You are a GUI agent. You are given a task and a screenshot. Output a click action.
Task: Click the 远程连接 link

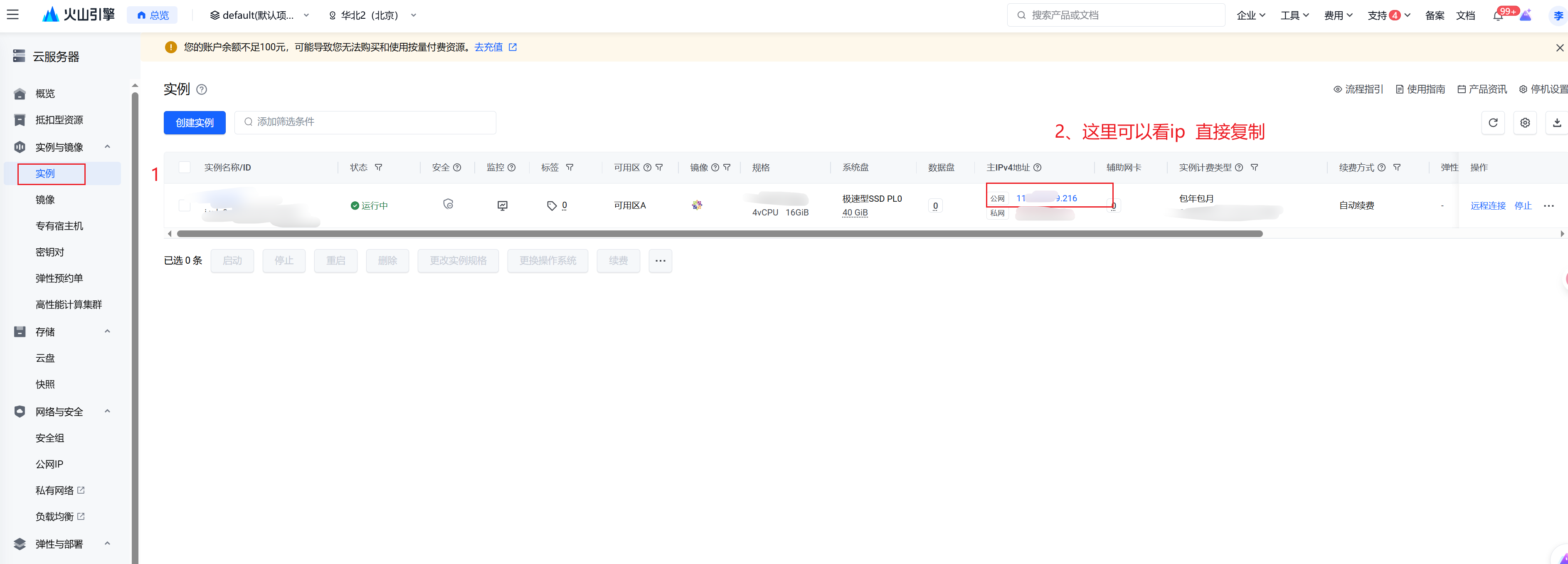point(1488,206)
